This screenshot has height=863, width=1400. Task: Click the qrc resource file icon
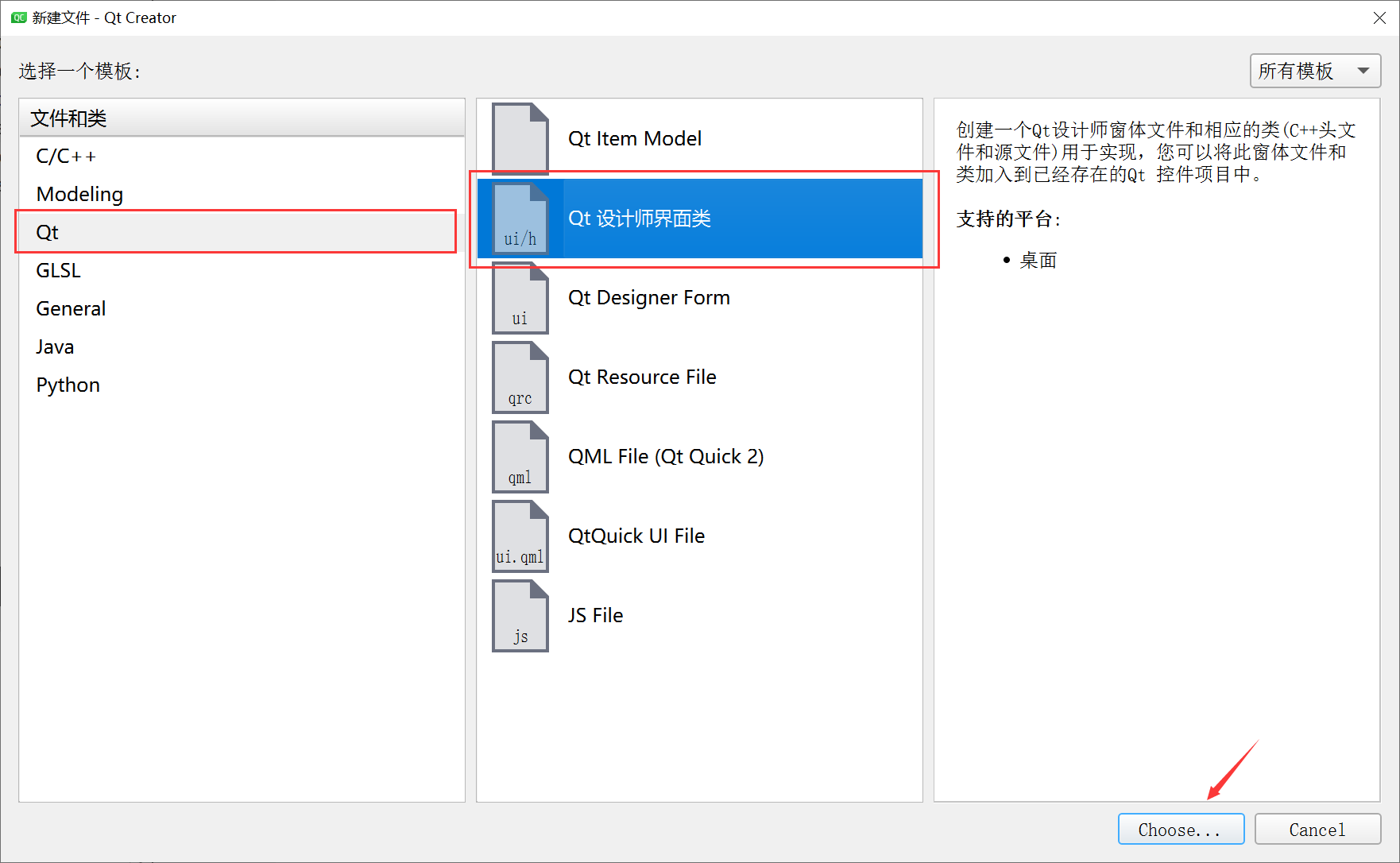point(520,377)
